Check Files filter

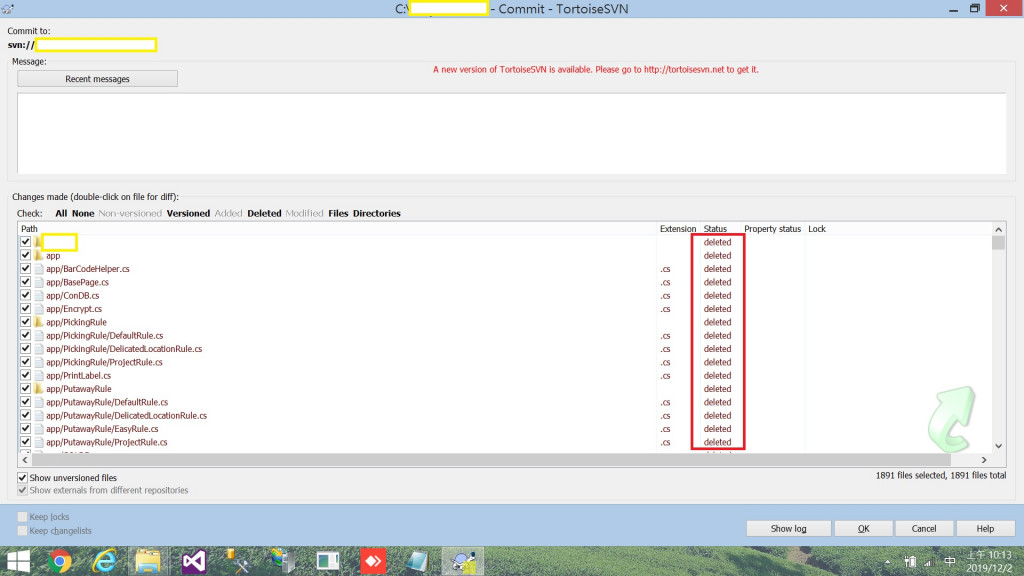[338, 214]
